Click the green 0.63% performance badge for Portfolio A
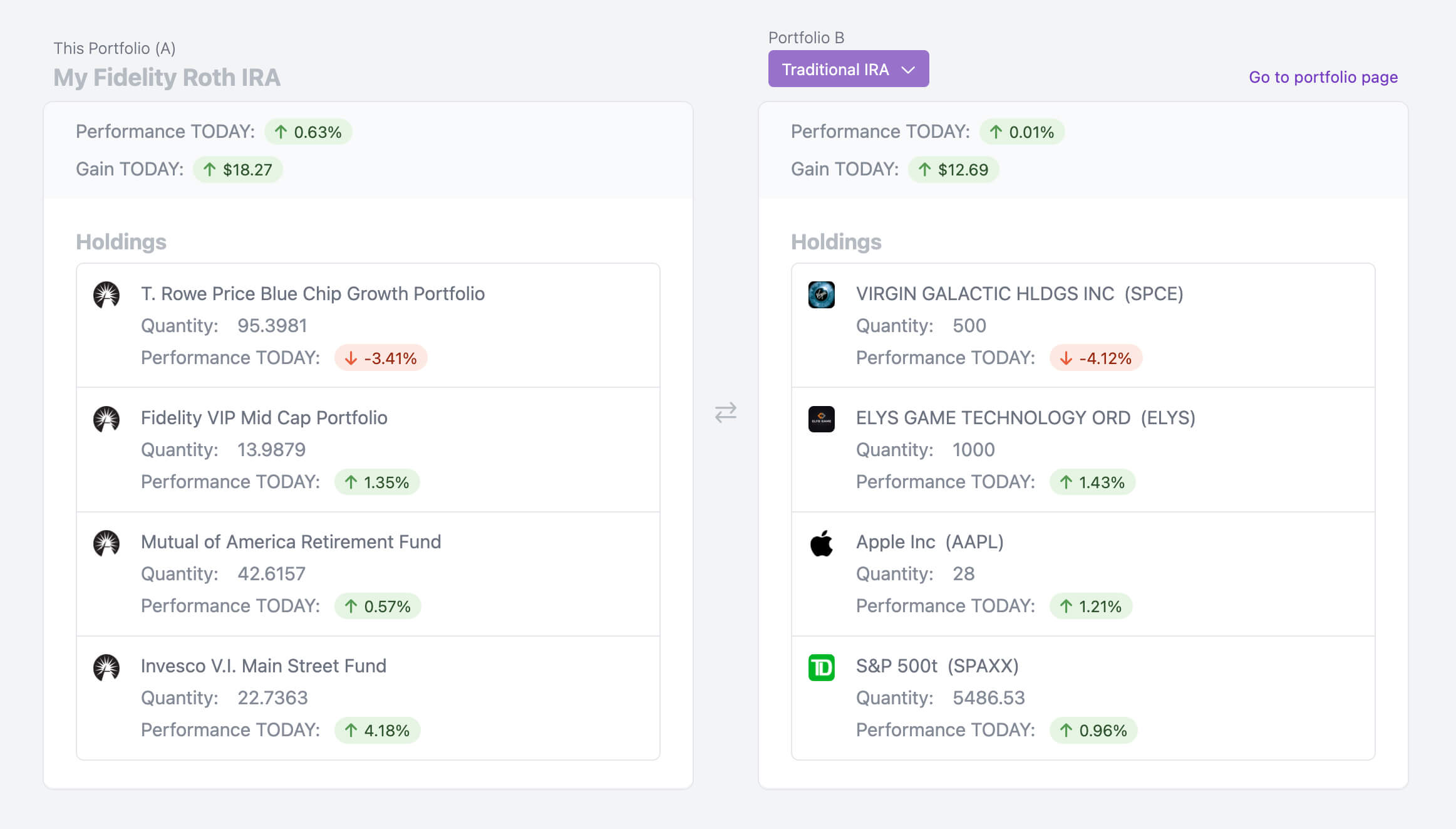 (308, 132)
